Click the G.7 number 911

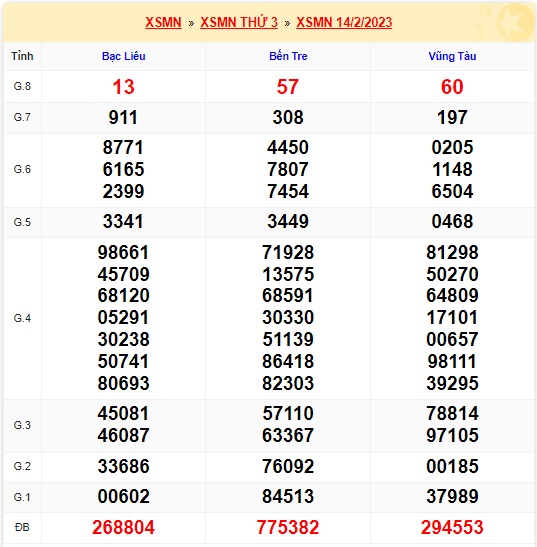point(123,117)
